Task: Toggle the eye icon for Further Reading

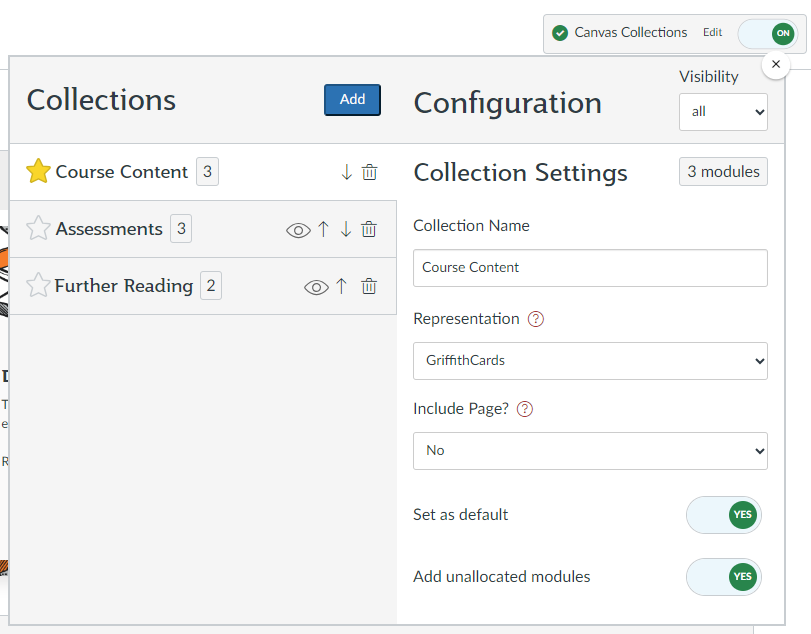Action: (x=316, y=287)
